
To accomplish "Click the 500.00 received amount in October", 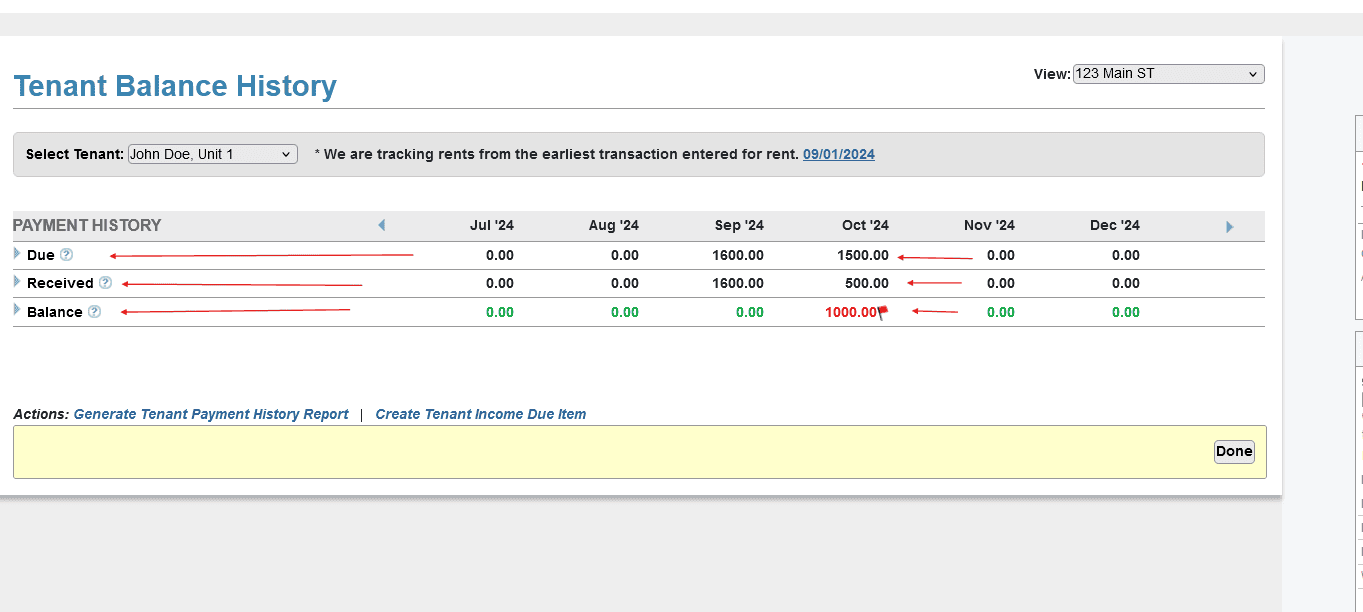I will (x=866, y=283).
